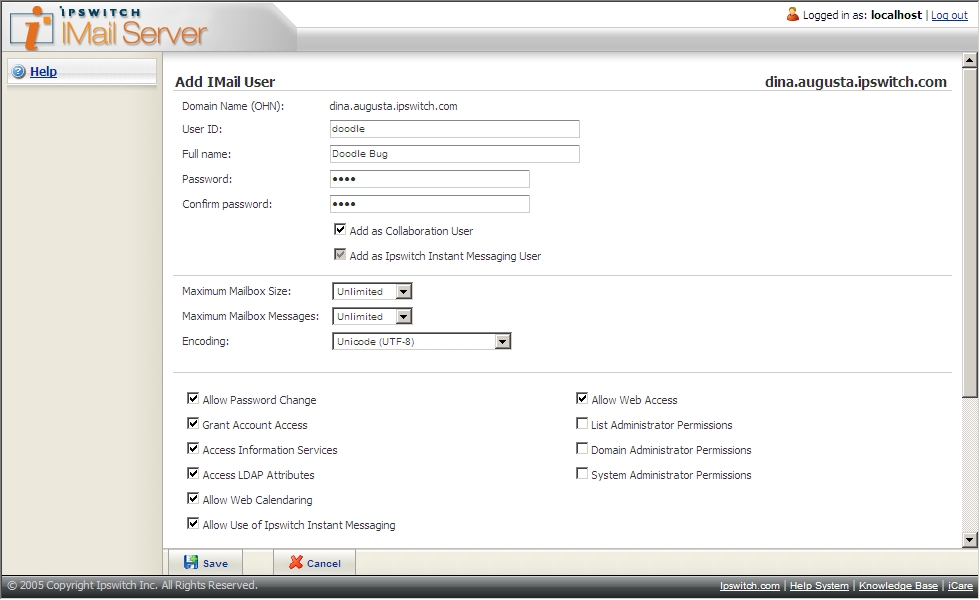Viewport: 980px width, 600px height.
Task: Click the copyright 2005 Ipswitch text
Action: [x=132, y=585]
